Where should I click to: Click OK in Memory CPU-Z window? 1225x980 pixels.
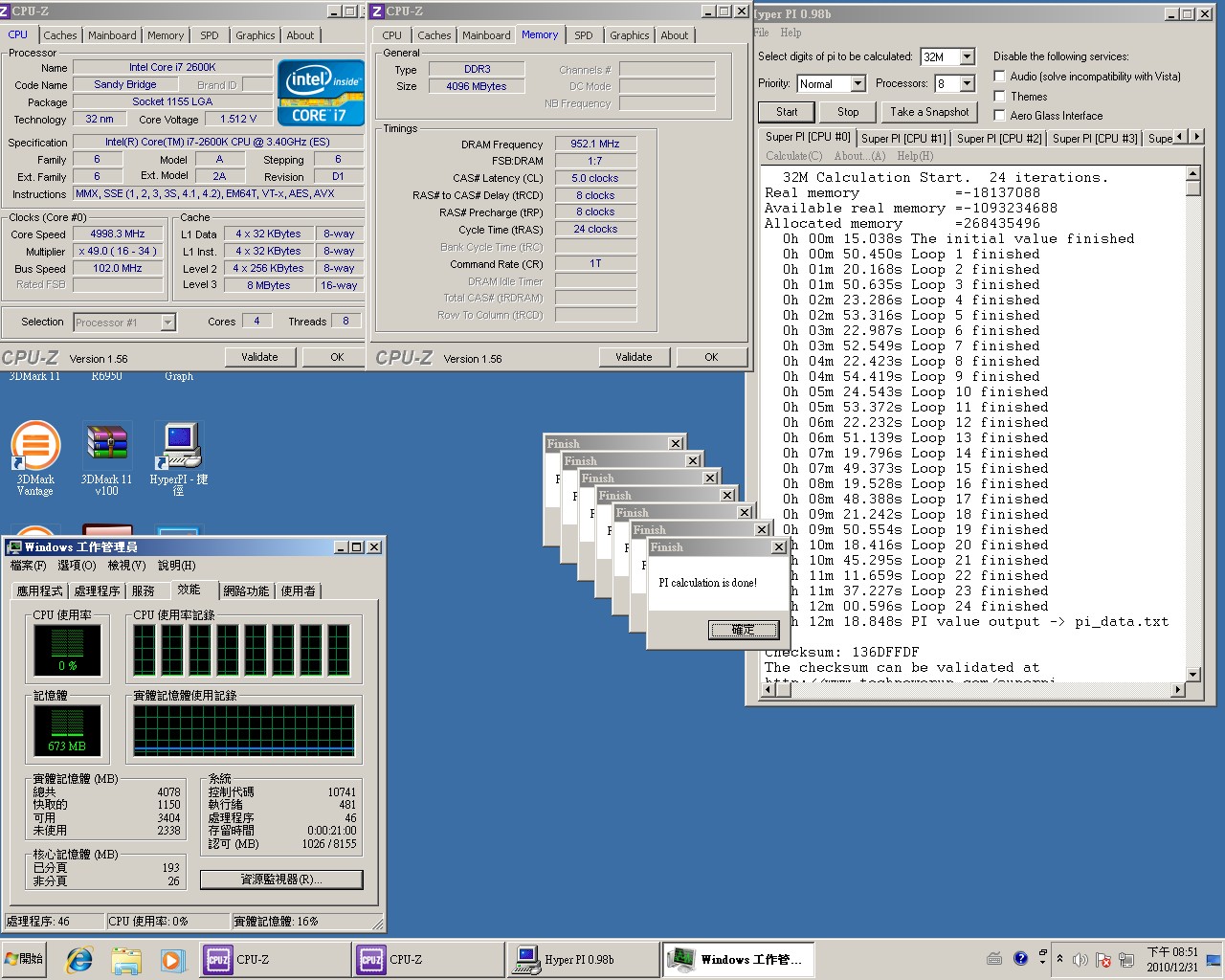(711, 357)
